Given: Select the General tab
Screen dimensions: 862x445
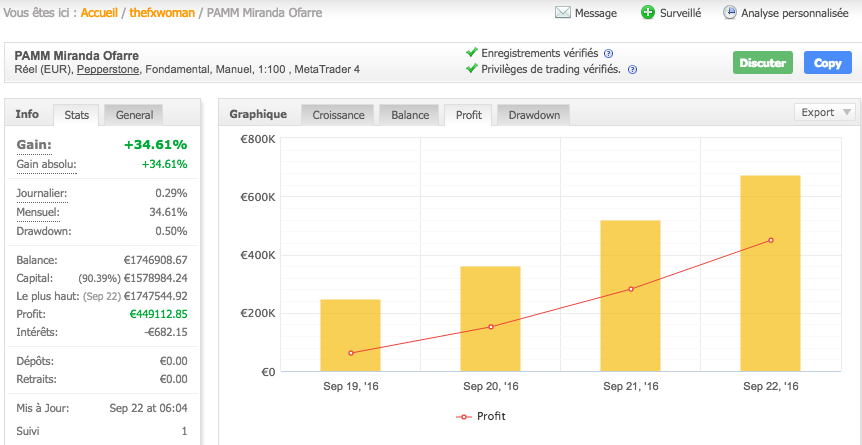Looking at the screenshot, I should tap(134, 115).
